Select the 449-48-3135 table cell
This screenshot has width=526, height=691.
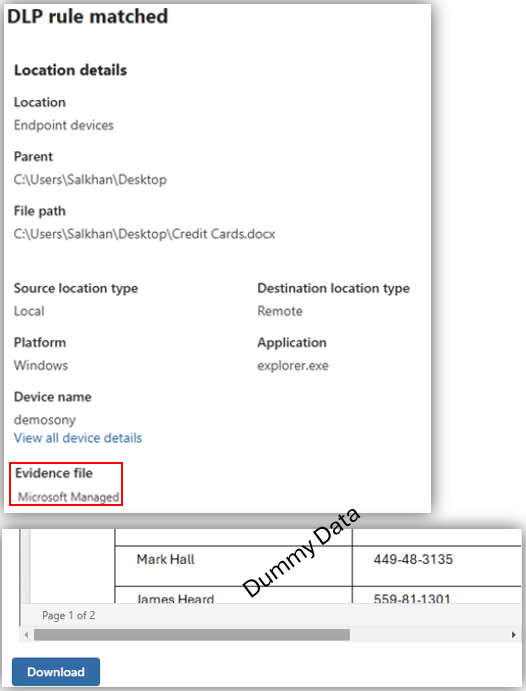(437, 566)
